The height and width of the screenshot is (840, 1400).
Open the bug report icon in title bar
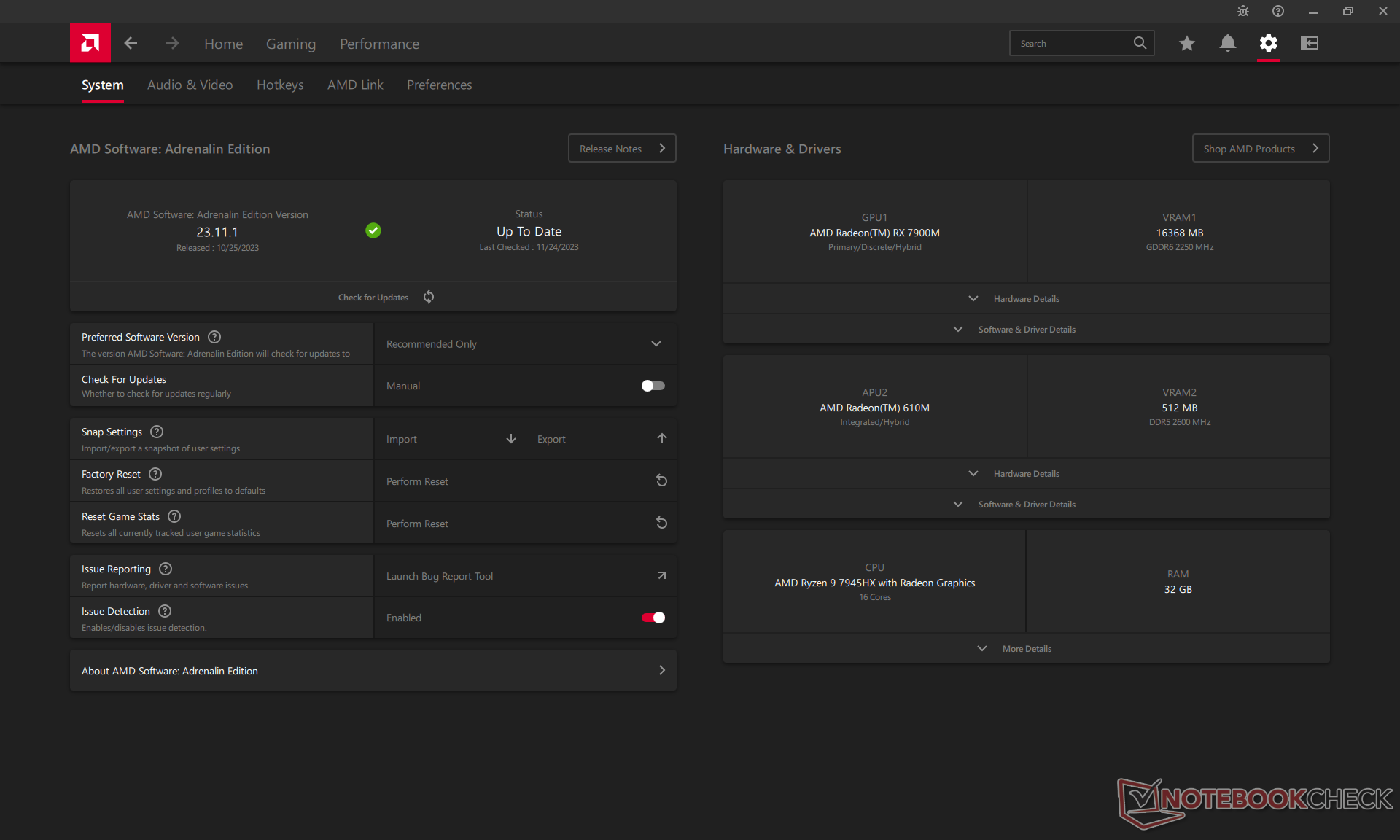[1243, 11]
